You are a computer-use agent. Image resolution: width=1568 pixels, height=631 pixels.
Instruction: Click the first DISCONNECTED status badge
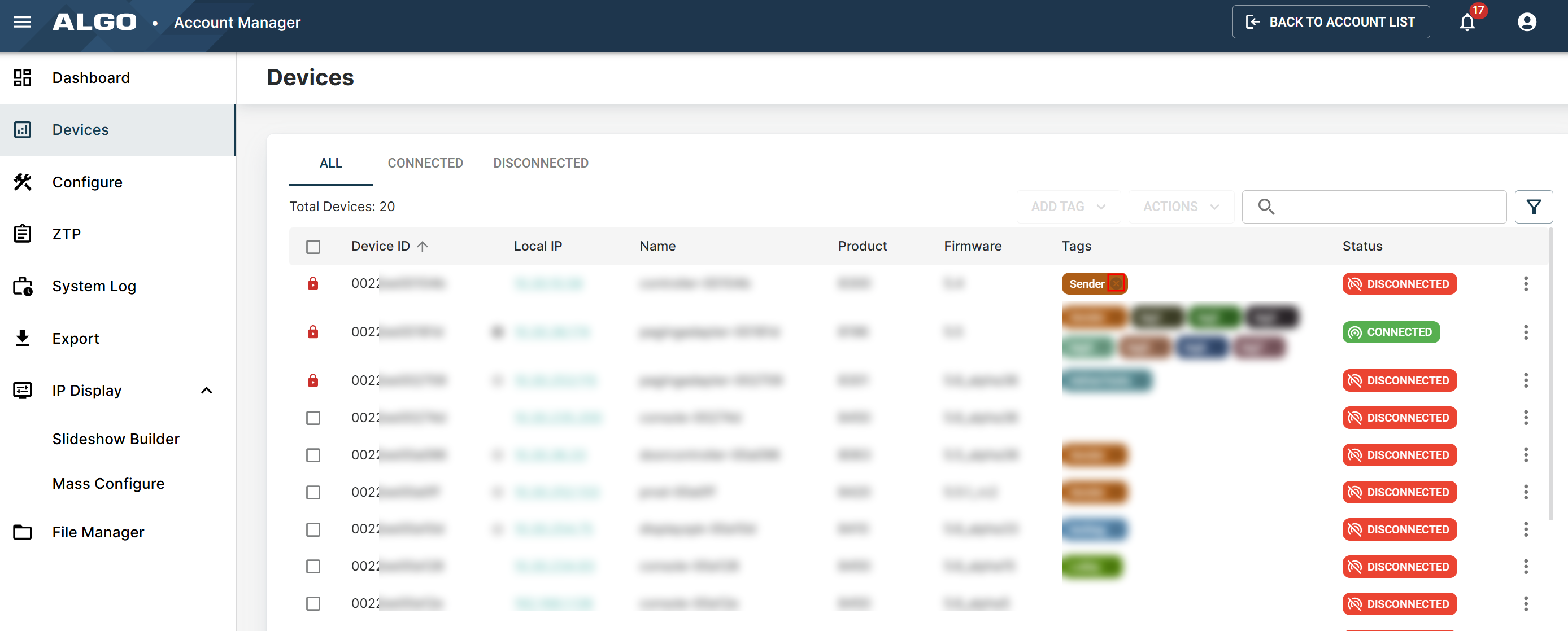pyautogui.click(x=1399, y=283)
